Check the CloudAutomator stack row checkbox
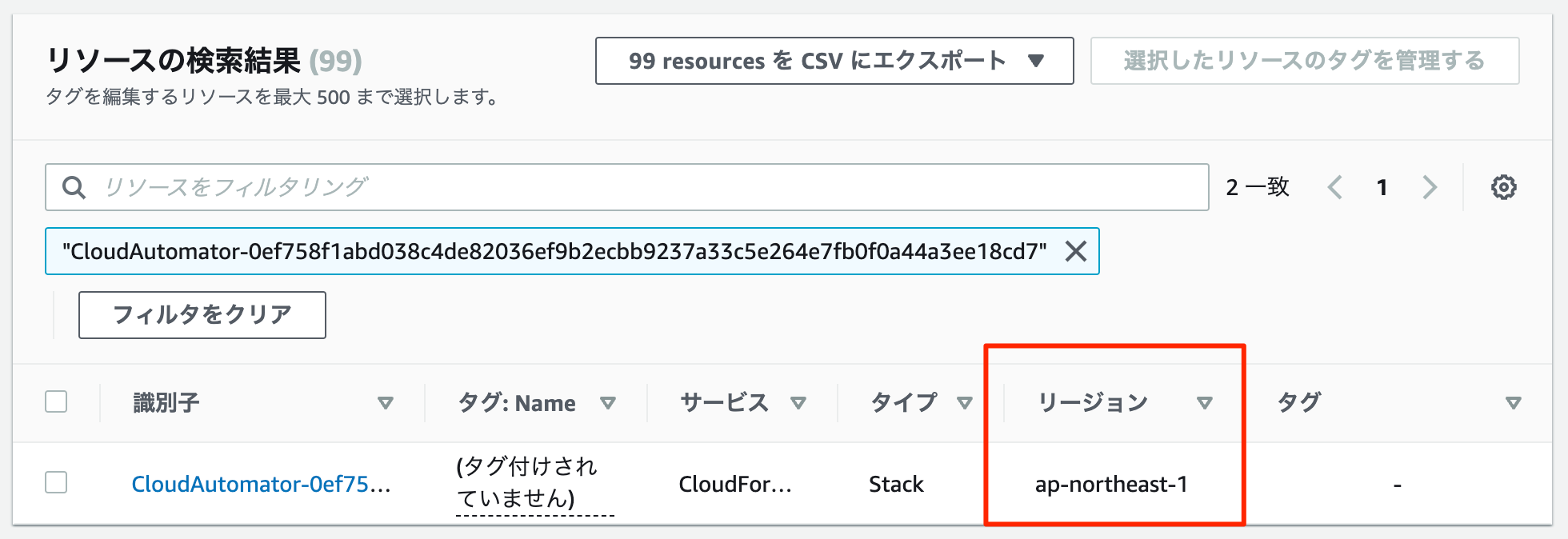 56,482
